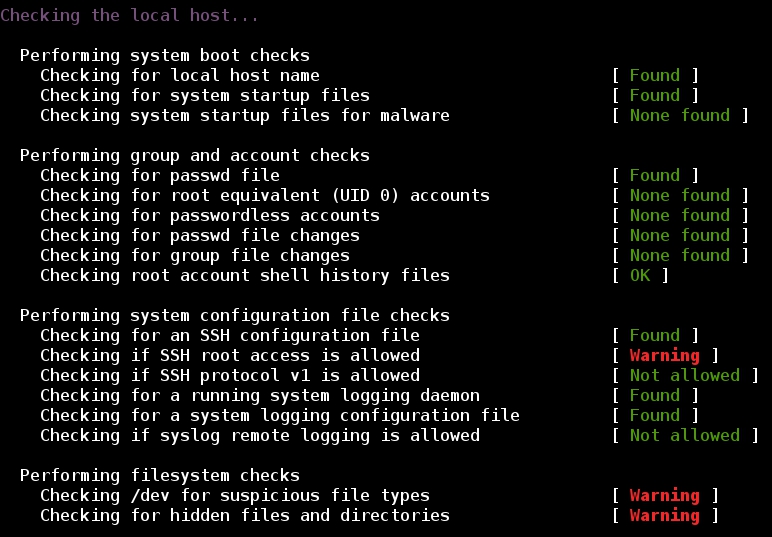Image resolution: width=772 pixels, height=537 pixels.
Task: Click "Performing group and account checks" heading
Action: 195,155
